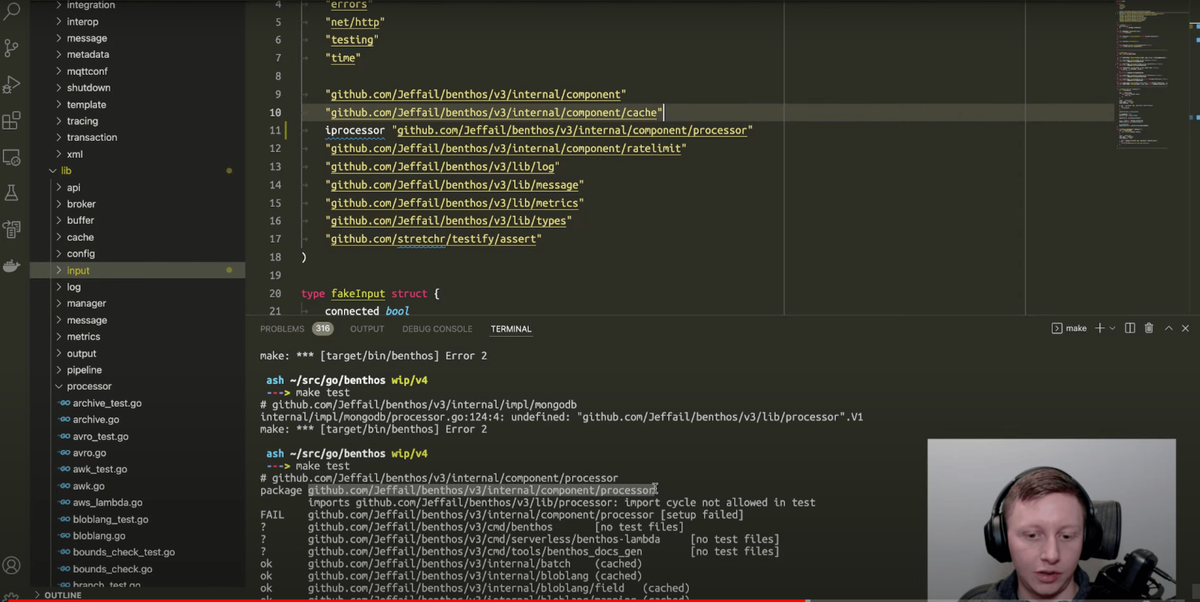Viewport: 1200px width, 602px height.
Task: Expand the cache folder
Action: tap(79, 236)
